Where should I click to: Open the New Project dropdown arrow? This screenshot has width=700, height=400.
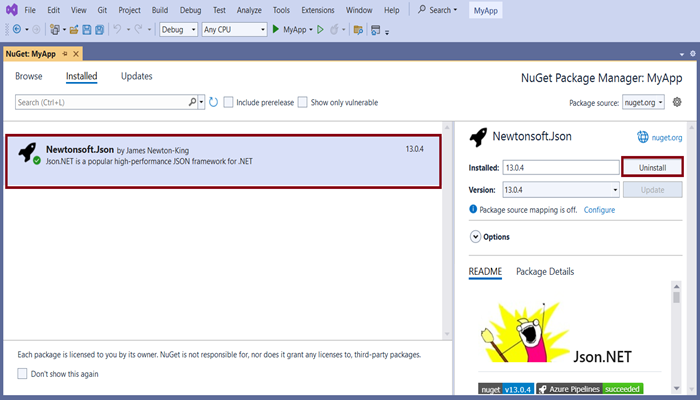[64, 30]
